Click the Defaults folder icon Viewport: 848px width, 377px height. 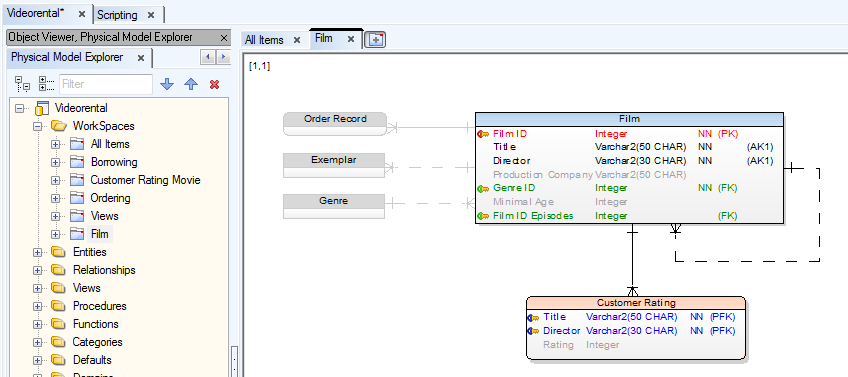(58, 360)
